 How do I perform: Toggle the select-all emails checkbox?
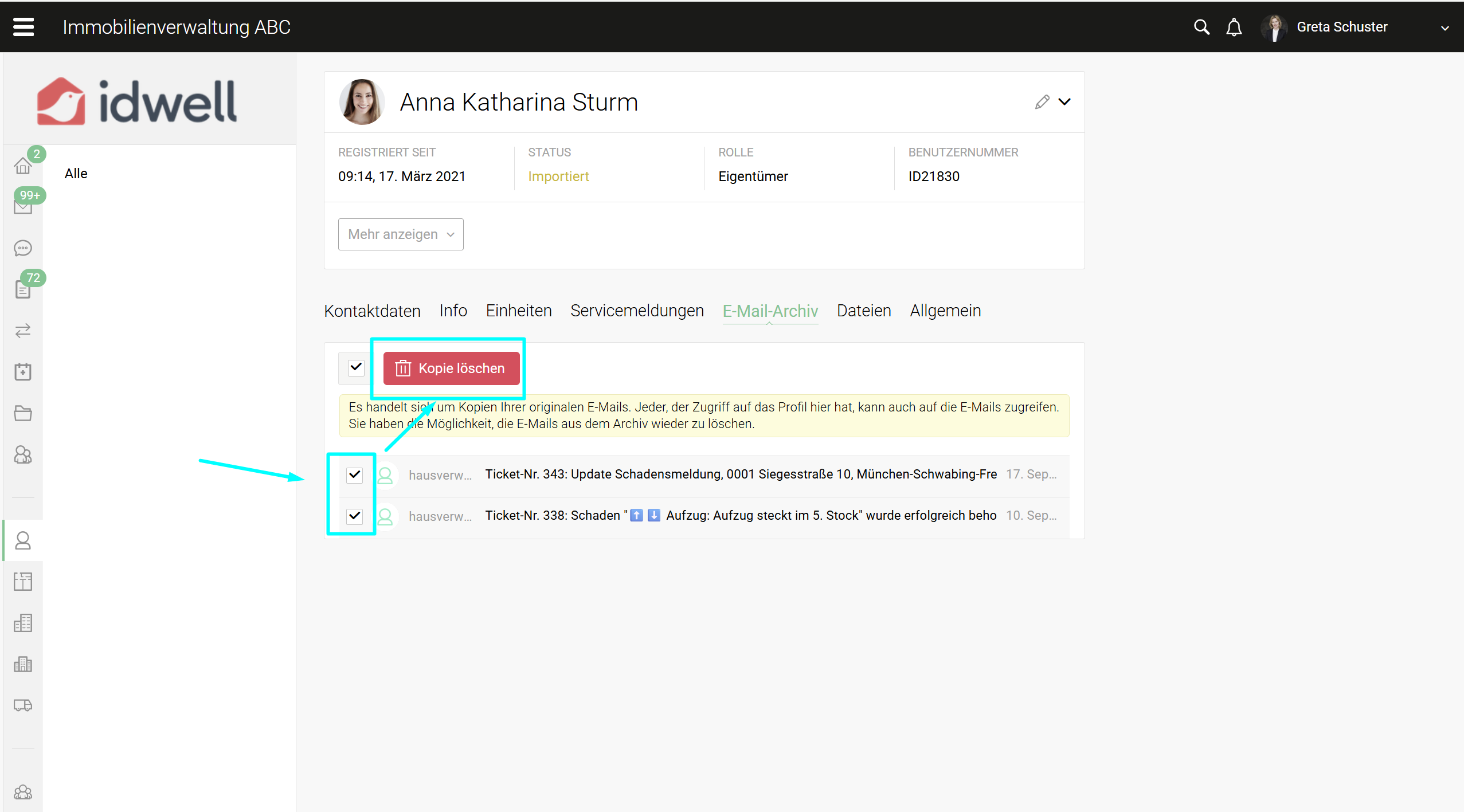point(356,367)
